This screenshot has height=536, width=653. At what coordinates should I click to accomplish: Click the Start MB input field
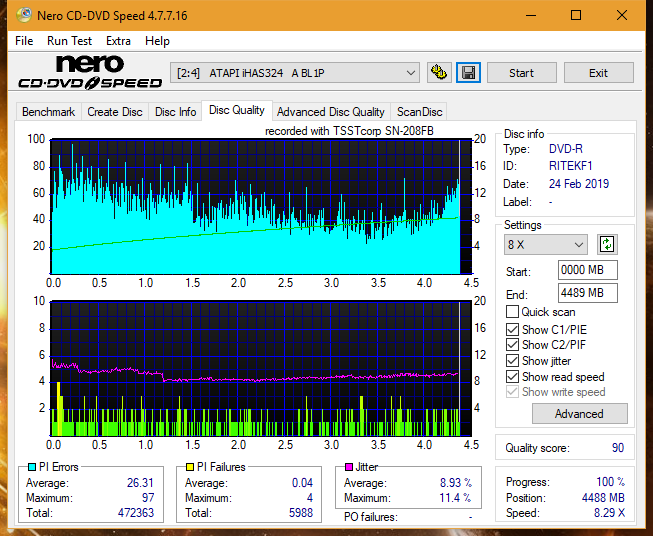(x=588, y=270)
